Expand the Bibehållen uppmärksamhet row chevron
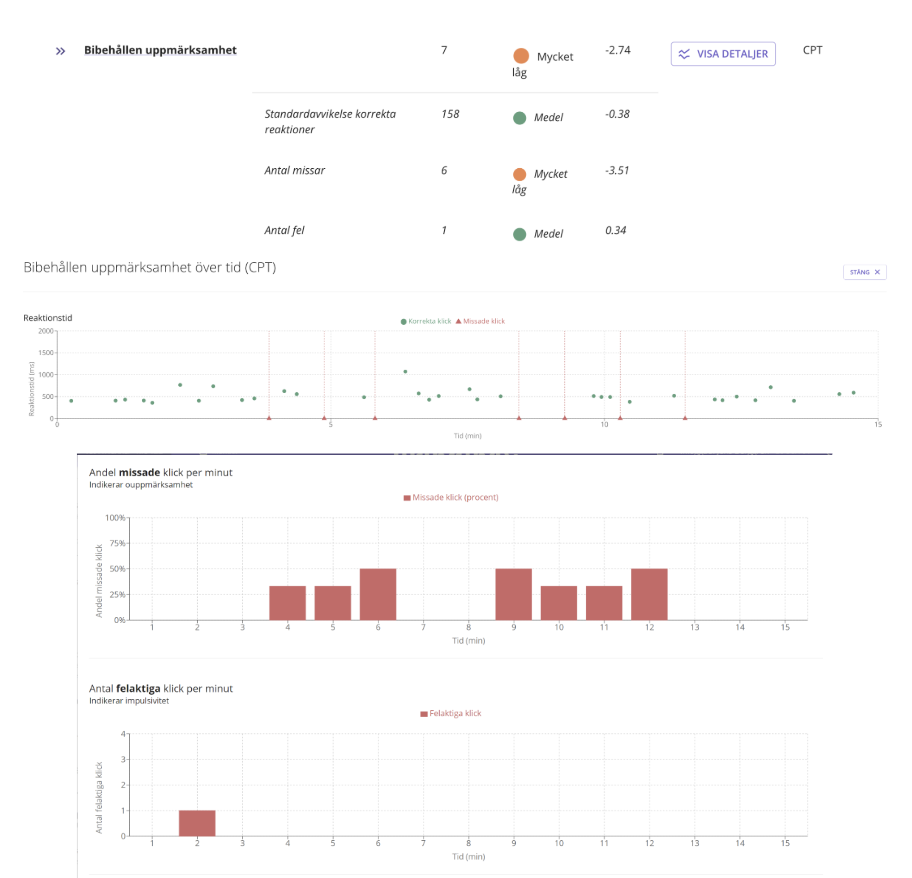 click(60, 51)
